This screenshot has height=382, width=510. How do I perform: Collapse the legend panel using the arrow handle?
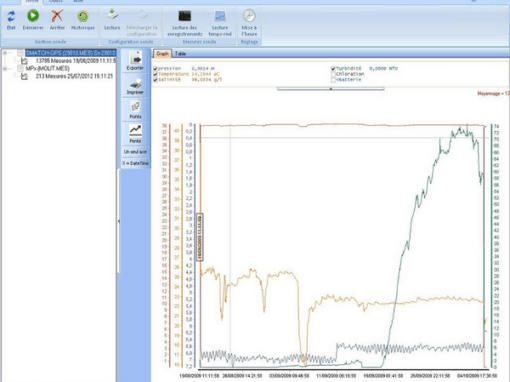331,89
